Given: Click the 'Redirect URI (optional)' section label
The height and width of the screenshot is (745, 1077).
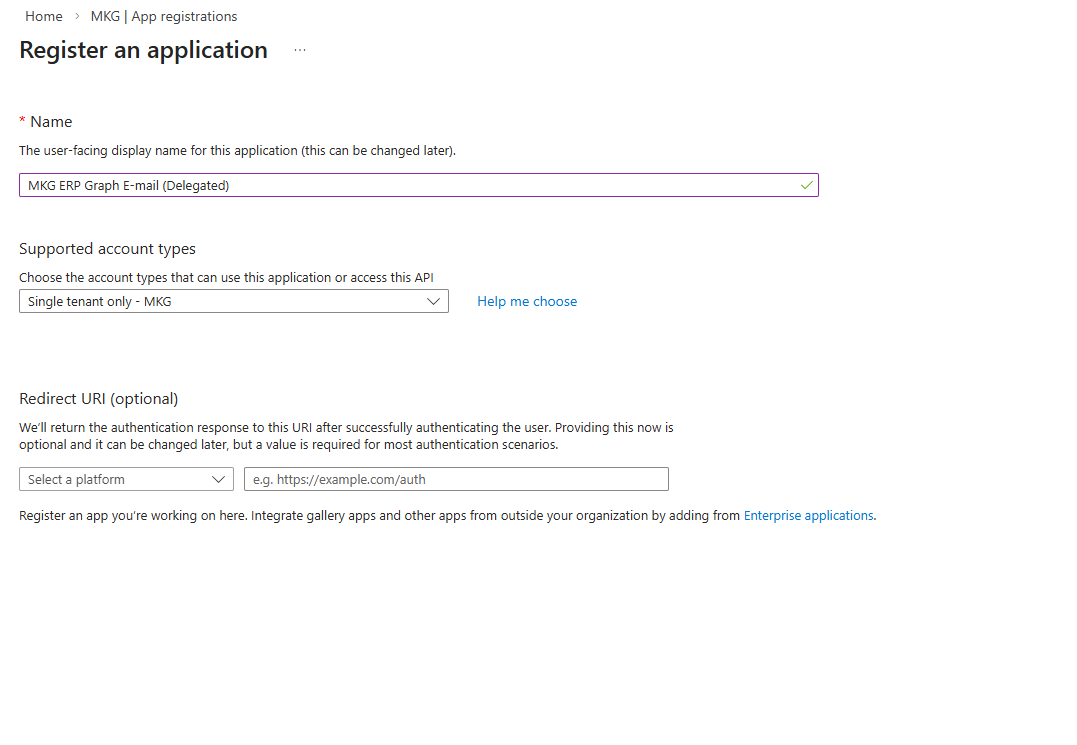Looking at the screenshot, I should point(99,399).
